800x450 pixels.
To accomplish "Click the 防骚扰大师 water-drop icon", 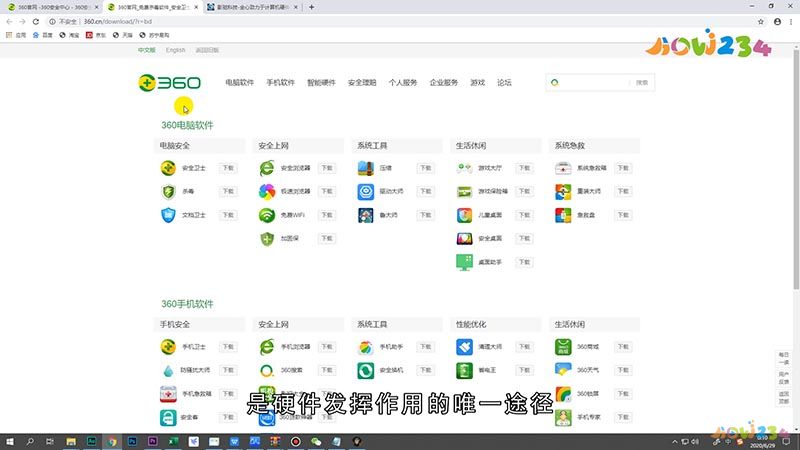I will (x=168, y=370).
